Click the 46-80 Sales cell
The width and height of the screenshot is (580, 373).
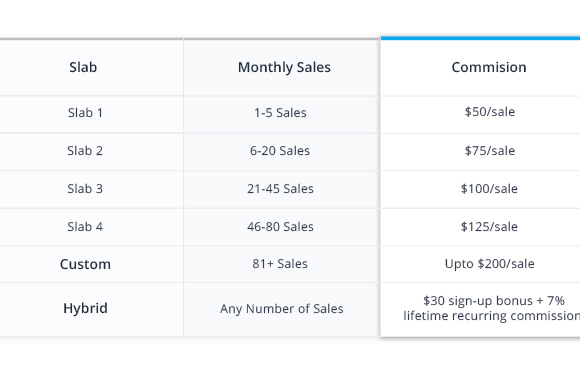point(280,226)
